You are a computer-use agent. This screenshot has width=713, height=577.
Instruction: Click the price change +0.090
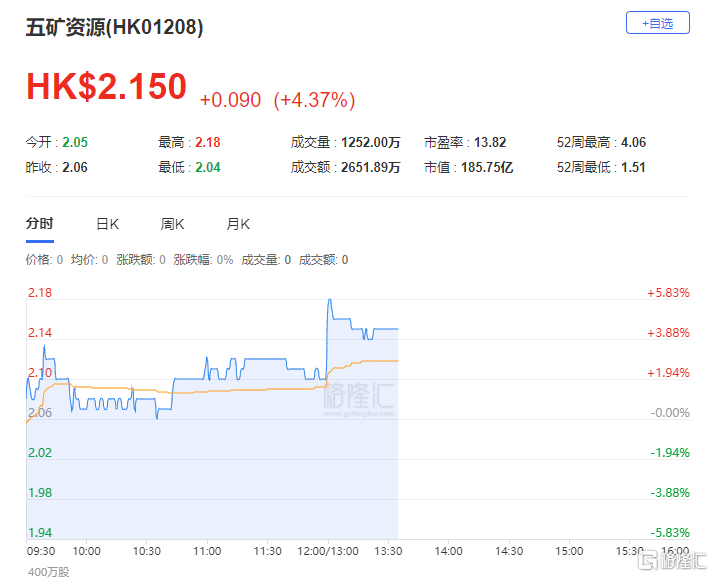click(231, 100)
